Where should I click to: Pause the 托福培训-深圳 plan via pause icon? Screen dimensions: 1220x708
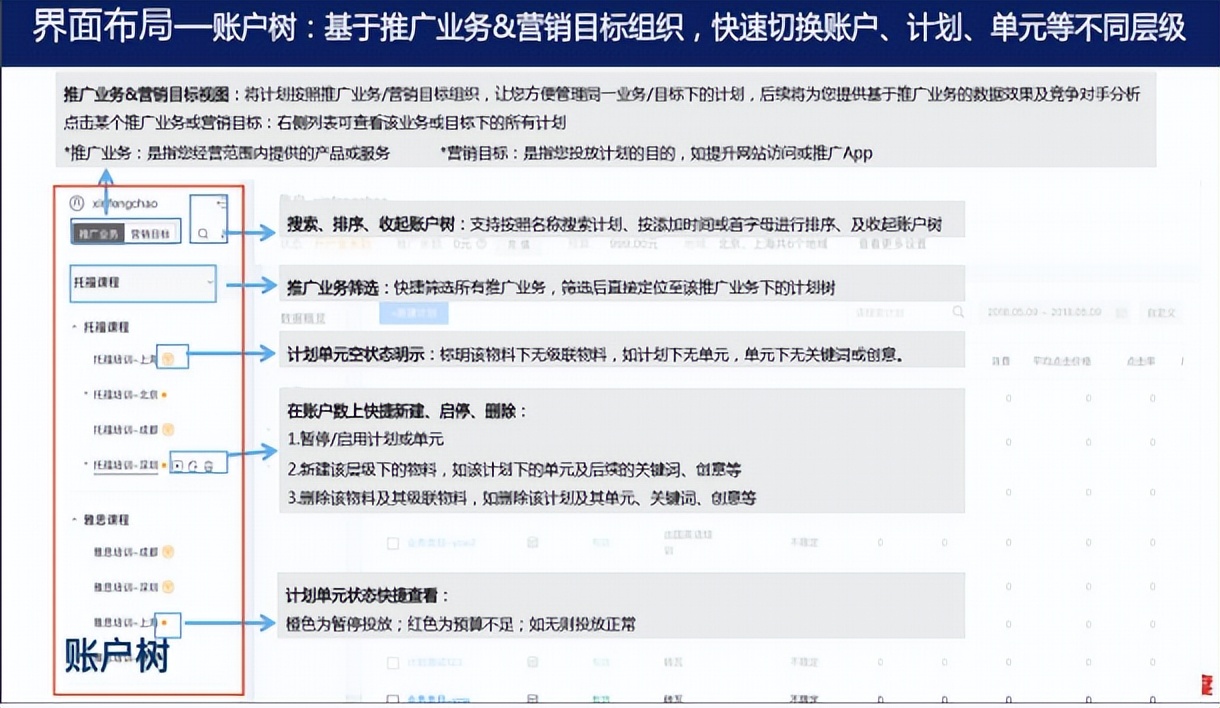coord(178,466)
